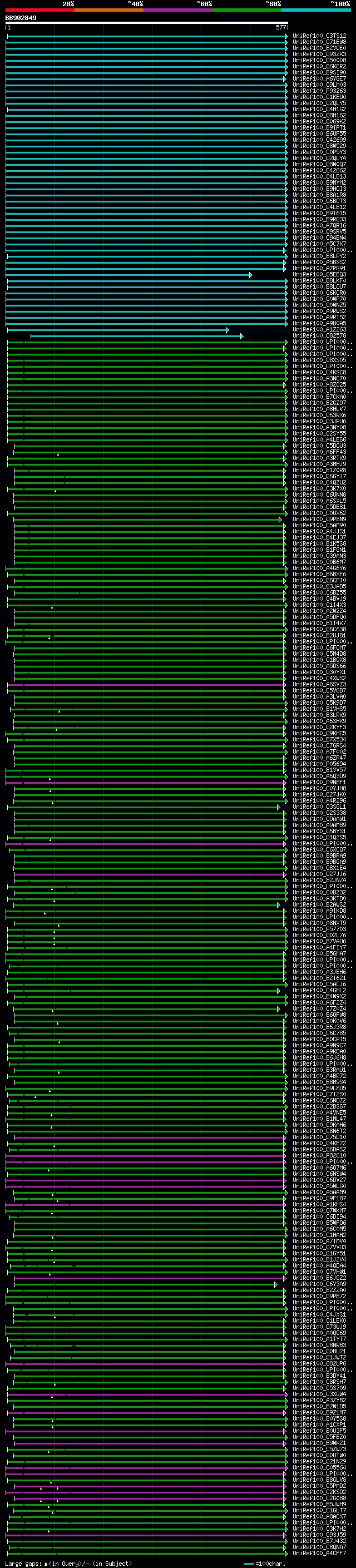Click the UniRef100_C3K7X0 label
This screenshot has width=356, height=1568.
[319, 489]
